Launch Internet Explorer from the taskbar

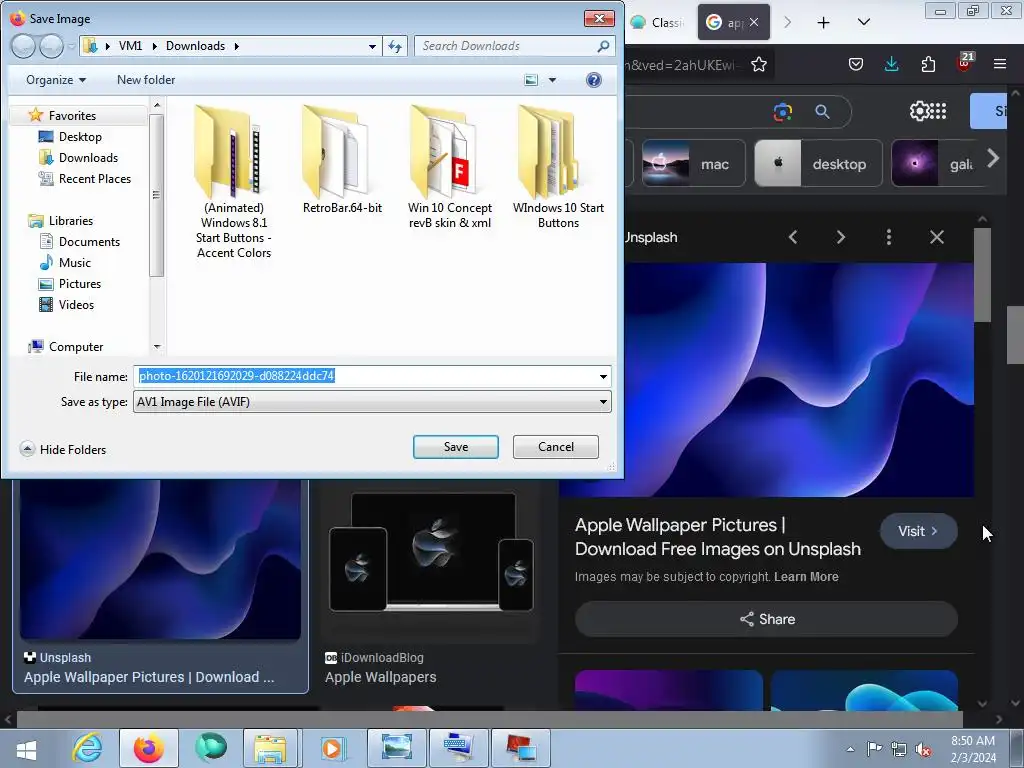(x=87, y=748)
